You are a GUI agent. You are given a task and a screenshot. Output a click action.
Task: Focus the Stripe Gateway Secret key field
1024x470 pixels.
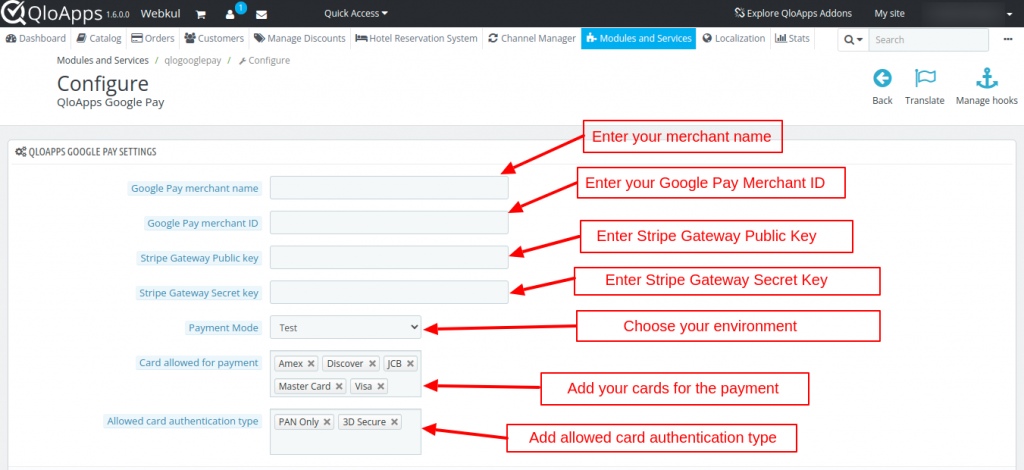point(389,292)
